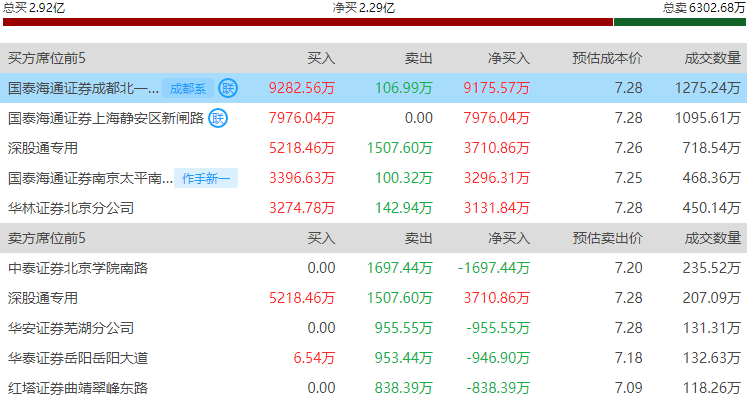This screenshot has height=397, width=747.
Task: Click 净买入 header in buyer table
Action: (509, 58)
